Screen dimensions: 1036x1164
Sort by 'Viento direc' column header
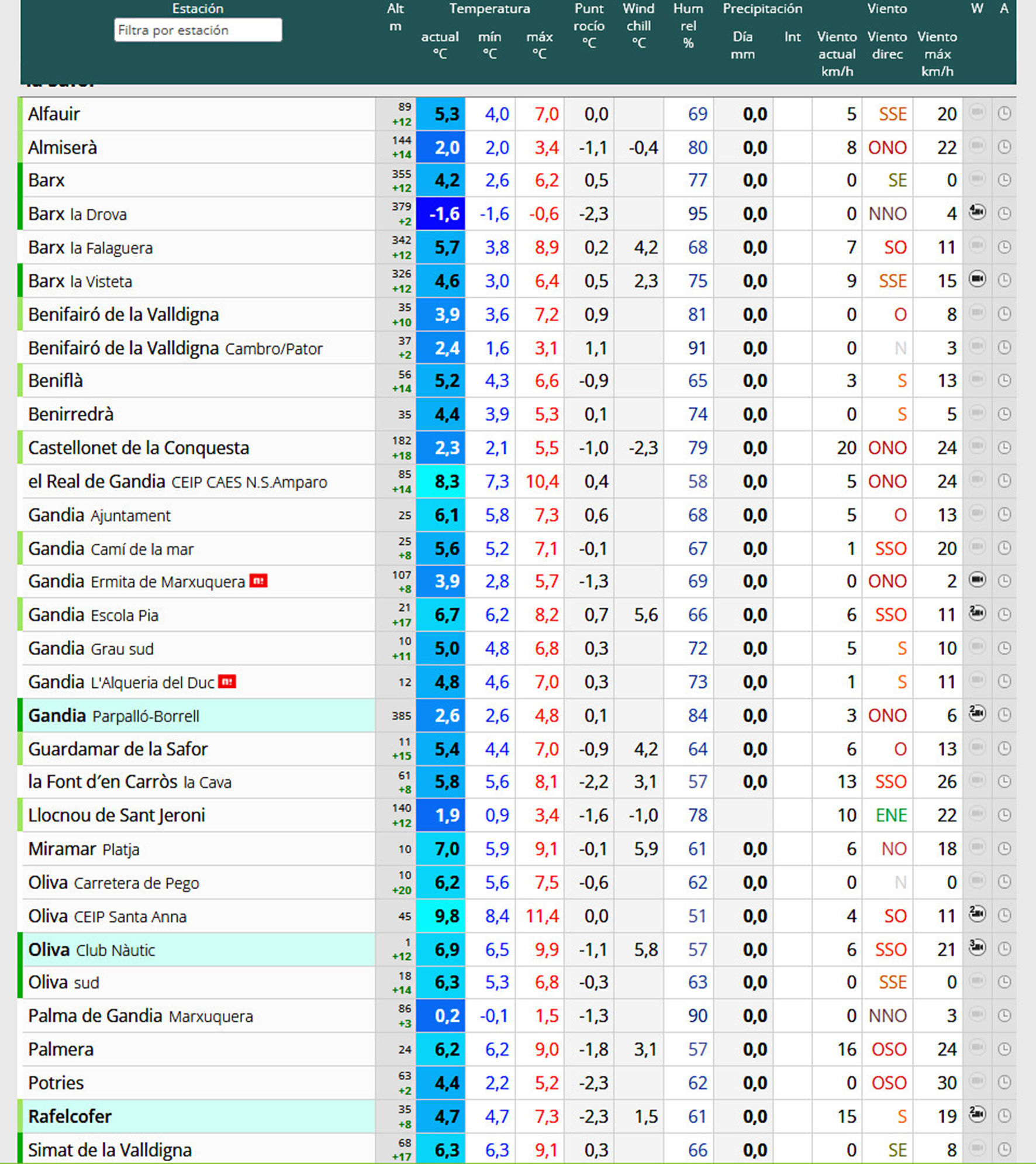[x=887, y=45]
